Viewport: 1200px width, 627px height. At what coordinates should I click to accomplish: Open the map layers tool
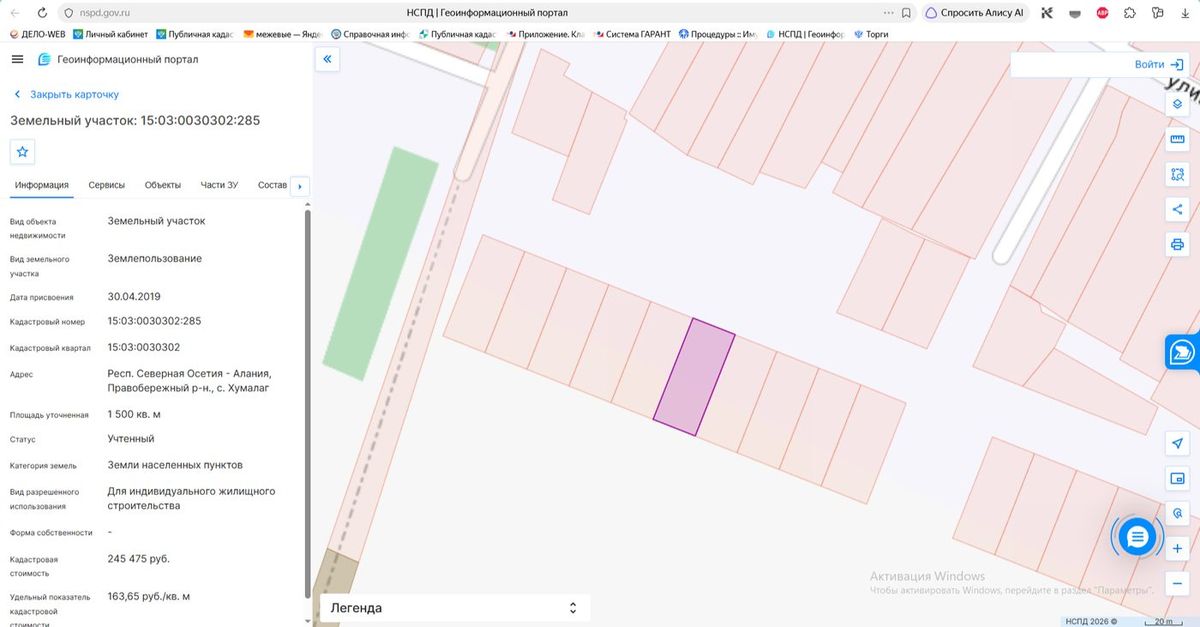click(x=1177, y=104)
